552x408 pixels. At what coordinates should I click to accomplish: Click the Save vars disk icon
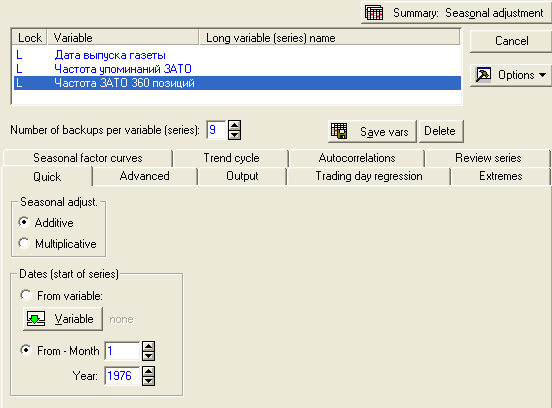click(x=339, y=131)
